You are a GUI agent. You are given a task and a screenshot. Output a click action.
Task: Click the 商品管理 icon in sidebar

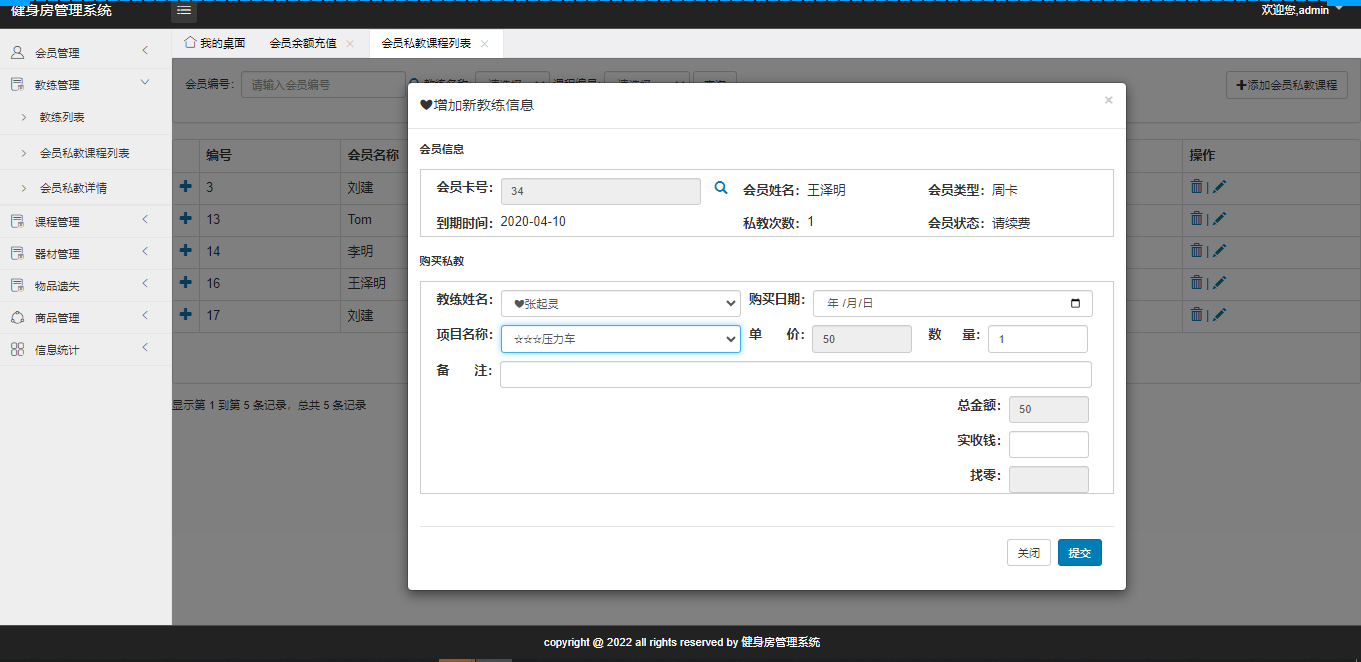coord(17,317)
